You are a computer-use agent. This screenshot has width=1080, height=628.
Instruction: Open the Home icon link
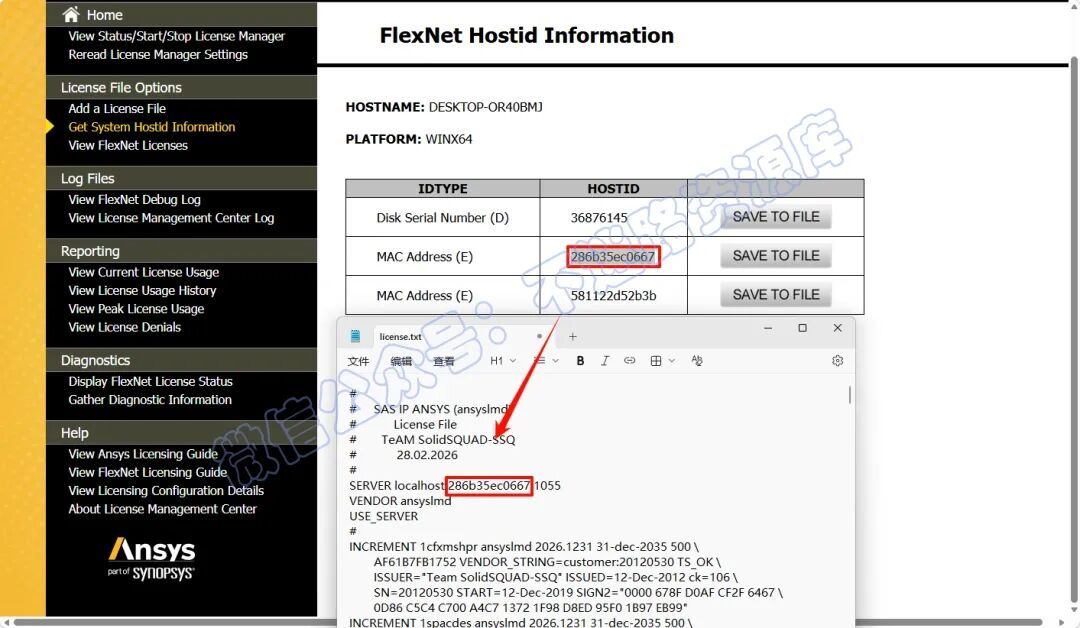(71, 14)
